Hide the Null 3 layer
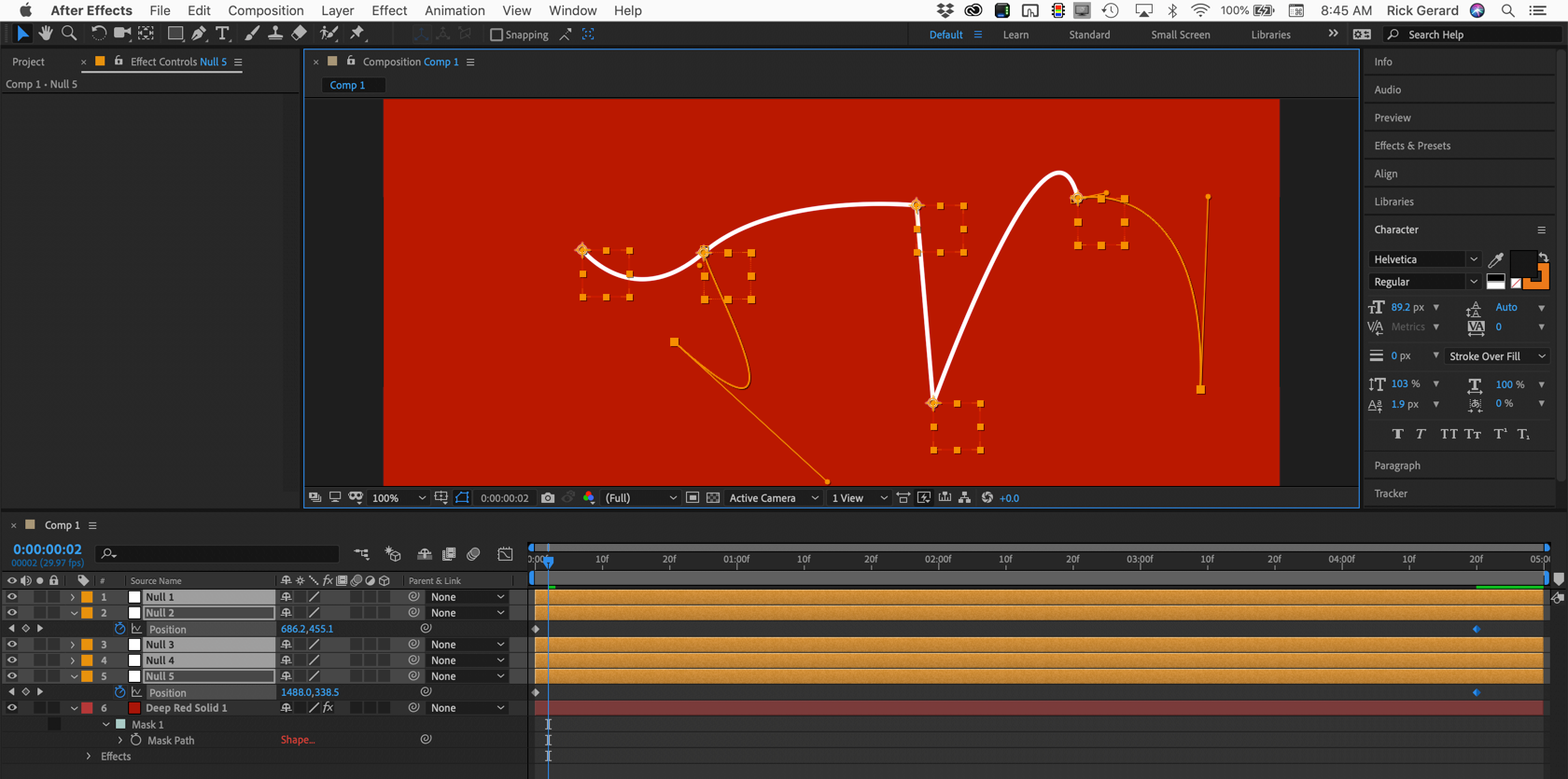Viewport: 1568px width, 779px height. click(x=12, y=645)
